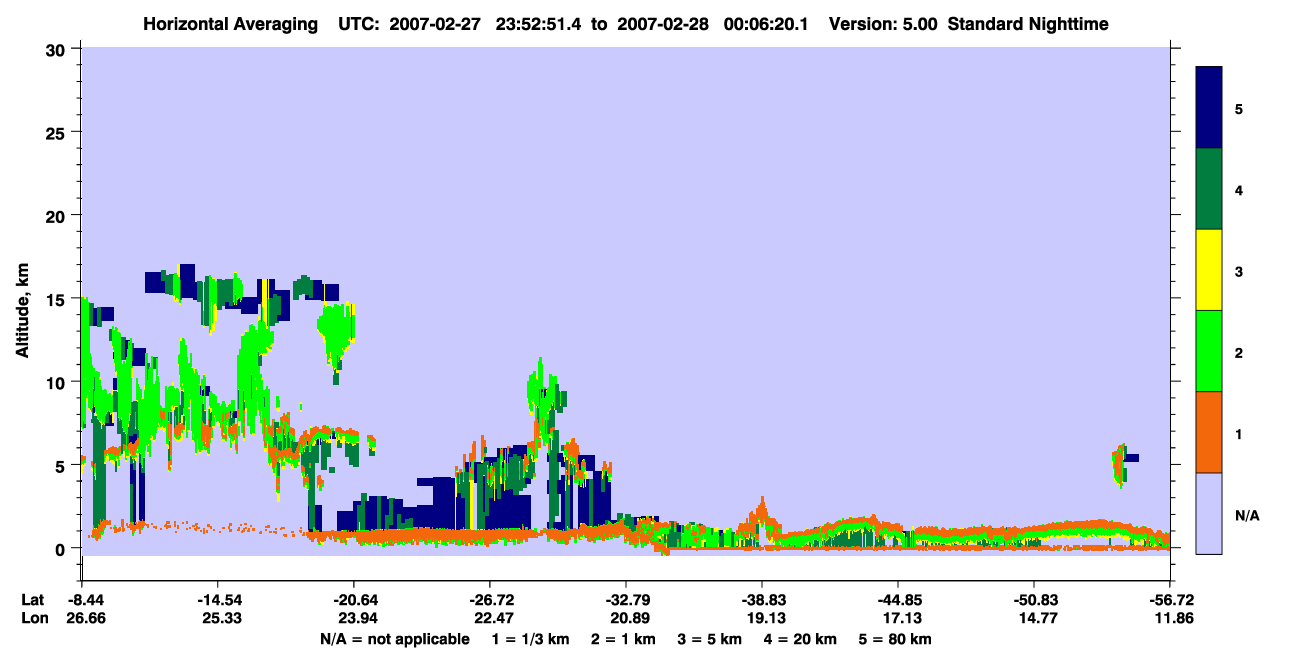This screenshot has width=1300, height=667.
Task: Click latitude value -26.72
Action: click(x=491, y=600)
